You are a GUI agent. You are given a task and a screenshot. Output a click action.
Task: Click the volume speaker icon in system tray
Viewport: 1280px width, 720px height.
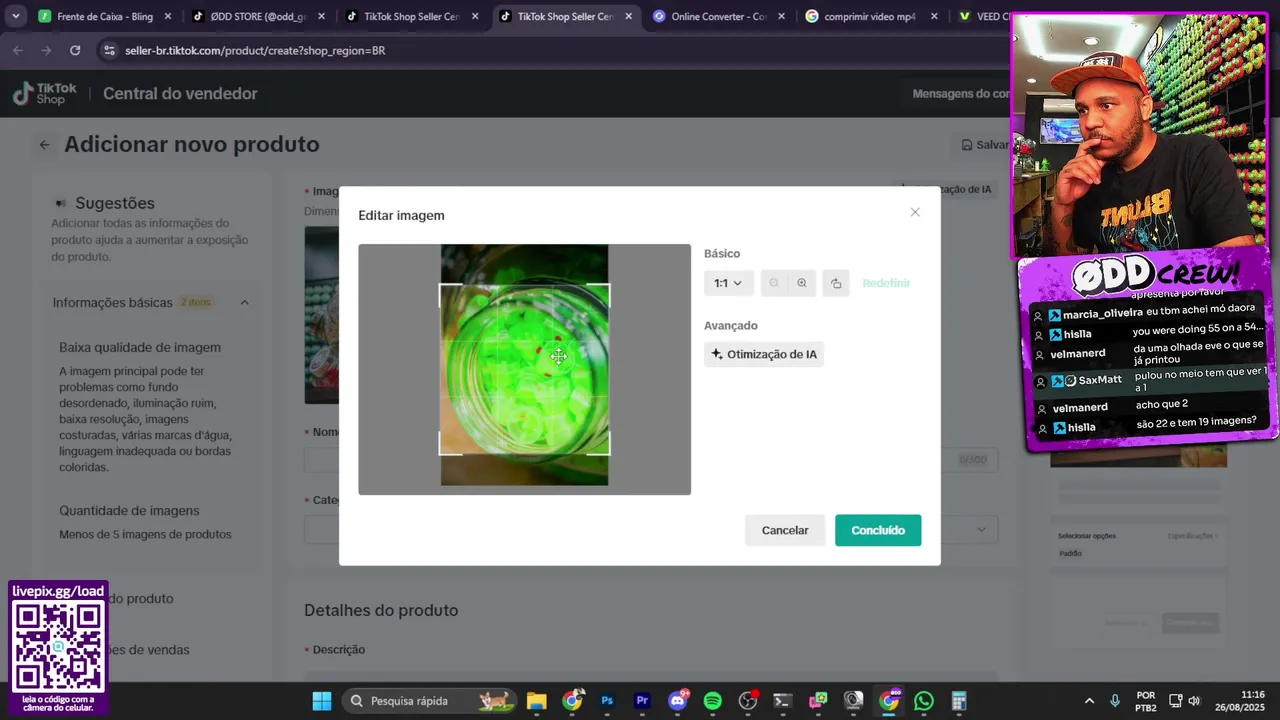pyautogui.click(x=1194, y=701)
